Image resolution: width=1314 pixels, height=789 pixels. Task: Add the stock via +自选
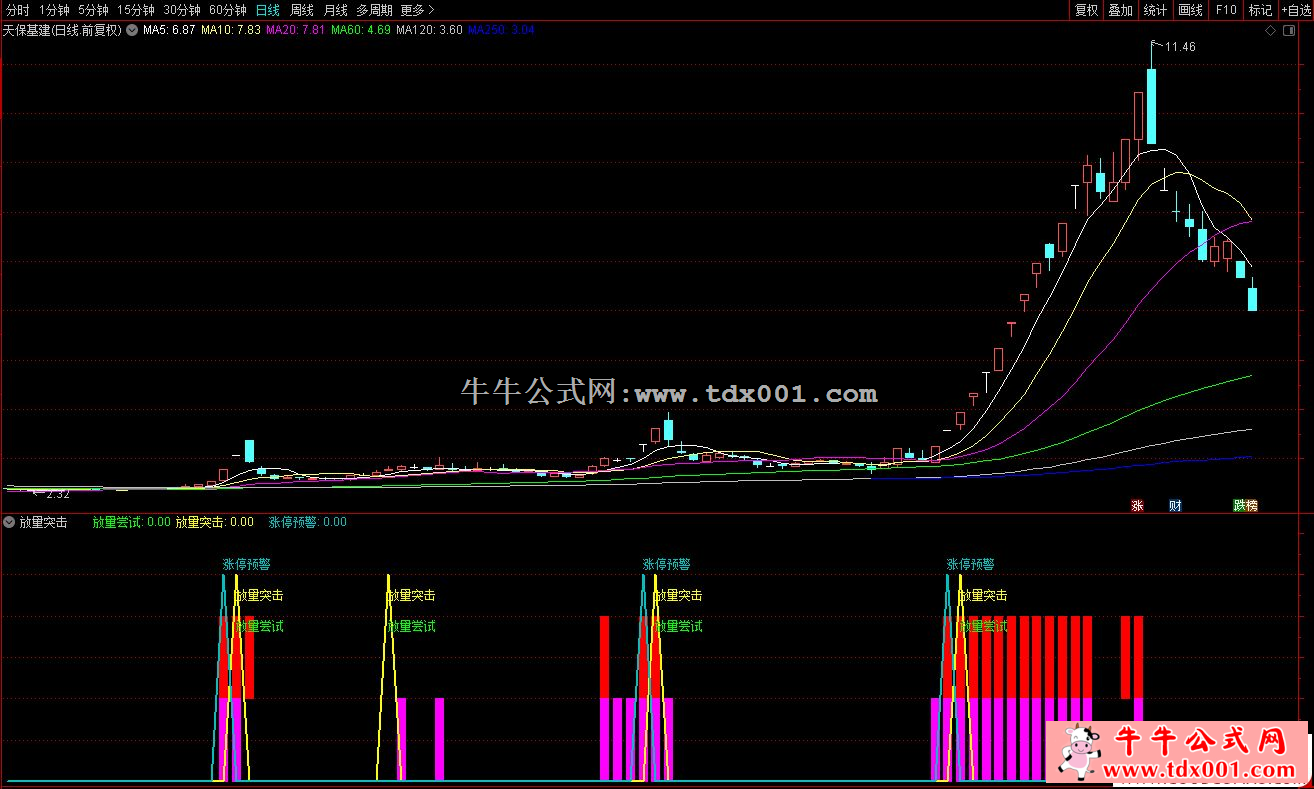[x=1296, y=10]
